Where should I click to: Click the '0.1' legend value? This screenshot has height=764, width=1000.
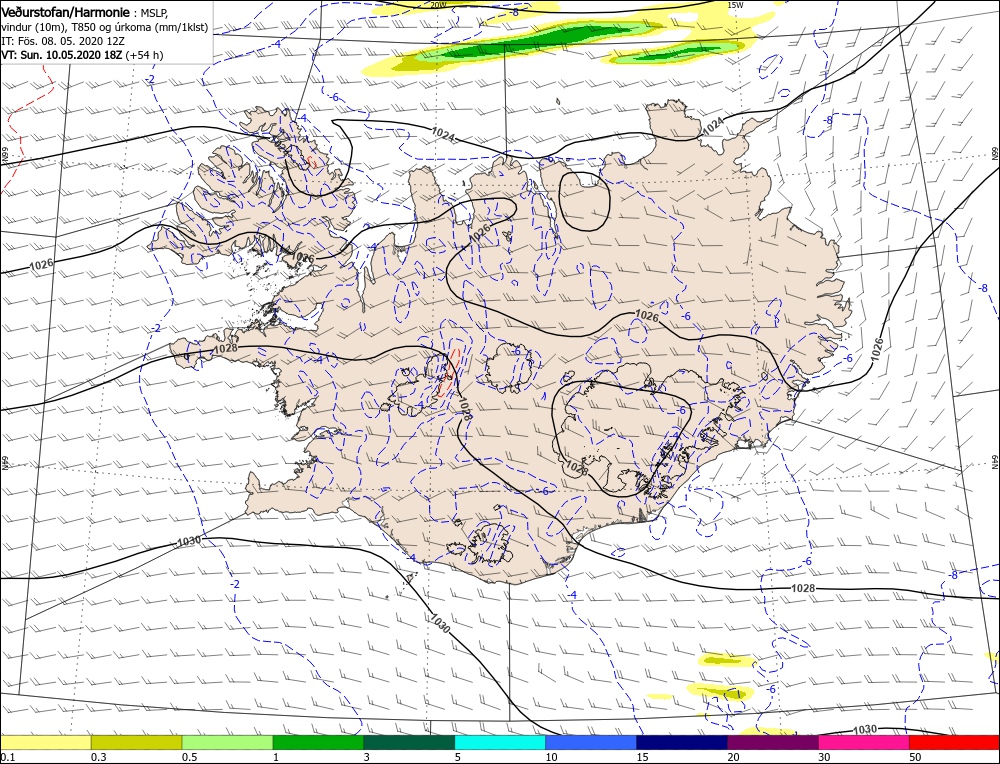pos(6,757)
